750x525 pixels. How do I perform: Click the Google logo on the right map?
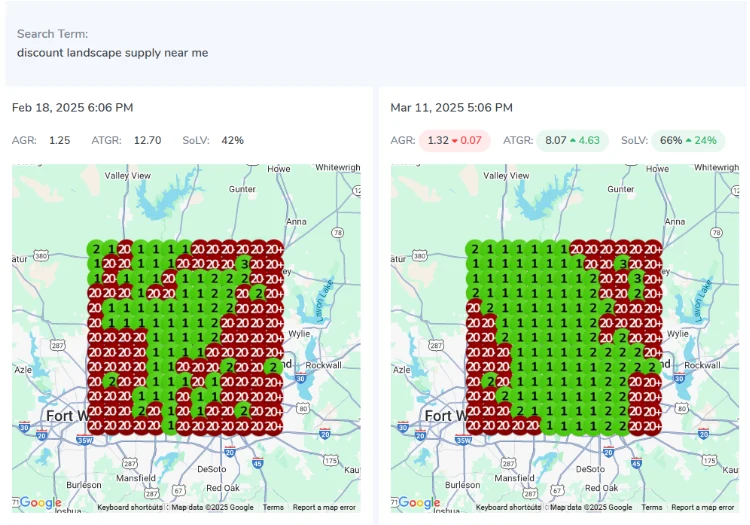[x=419, y=503]
